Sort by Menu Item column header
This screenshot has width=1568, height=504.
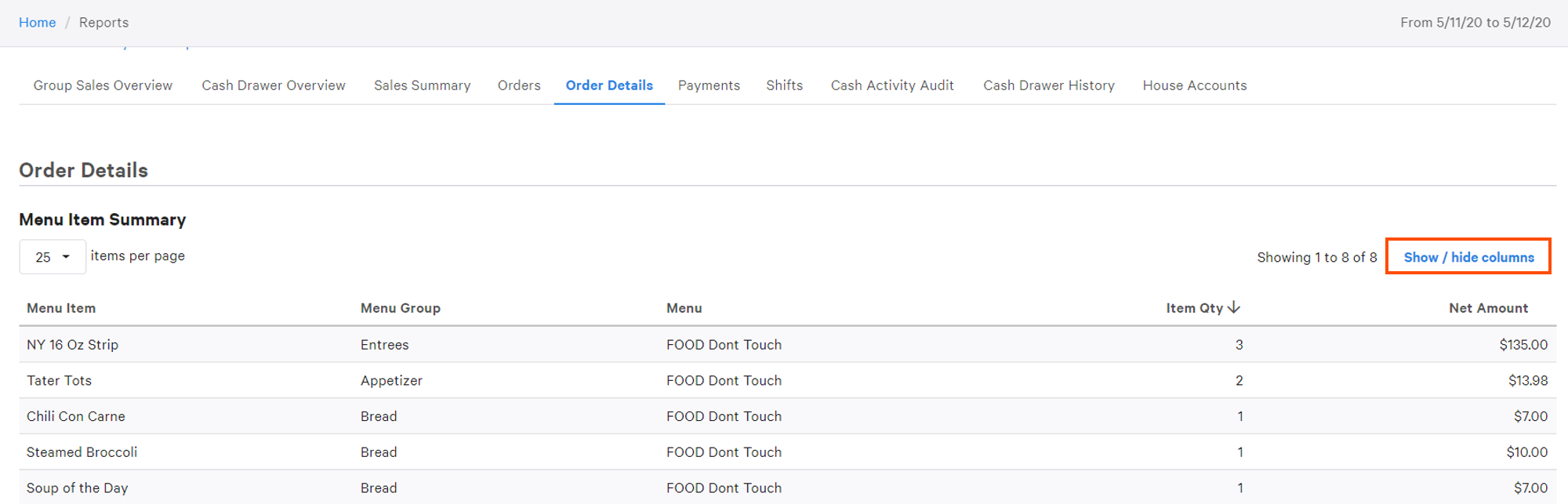(x=61, y=308)
